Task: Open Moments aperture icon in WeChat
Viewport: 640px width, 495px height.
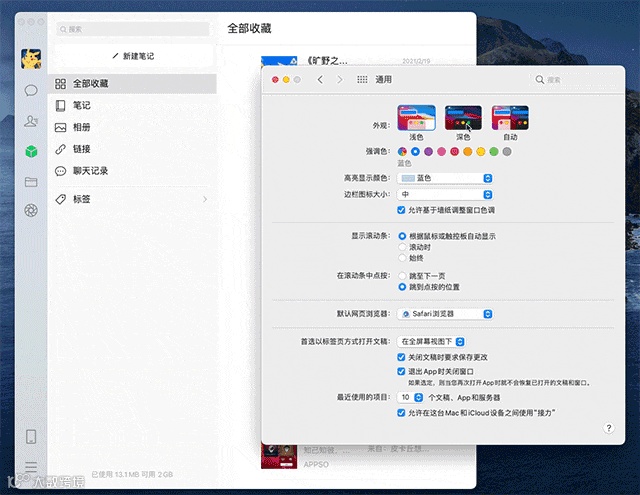Action: (31, 211)
